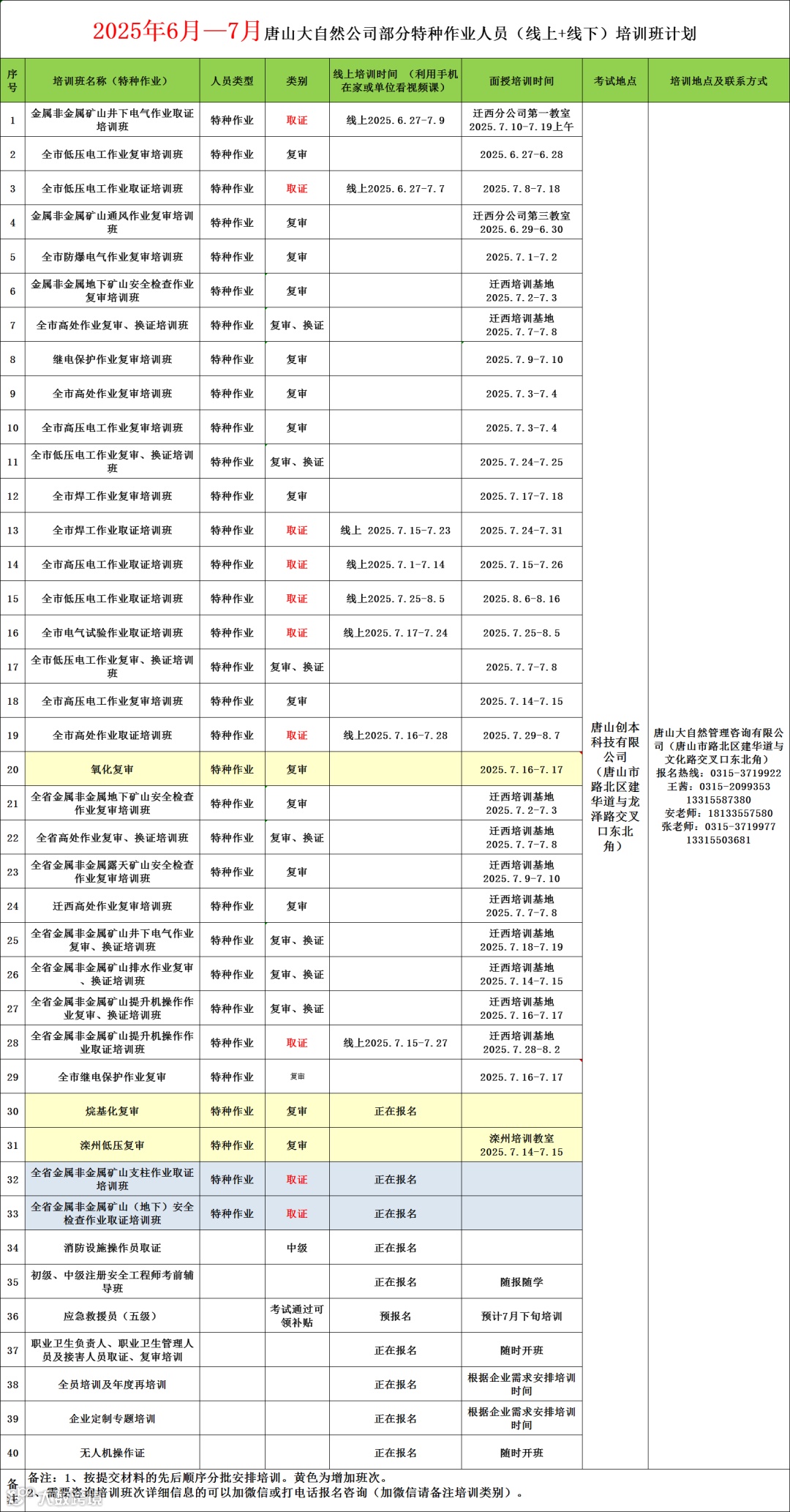The height and width of the screenshot is (1512, 790).
Task: Click the '线上 2025.7.15-7.23' cell
Action: coord(395,531)
